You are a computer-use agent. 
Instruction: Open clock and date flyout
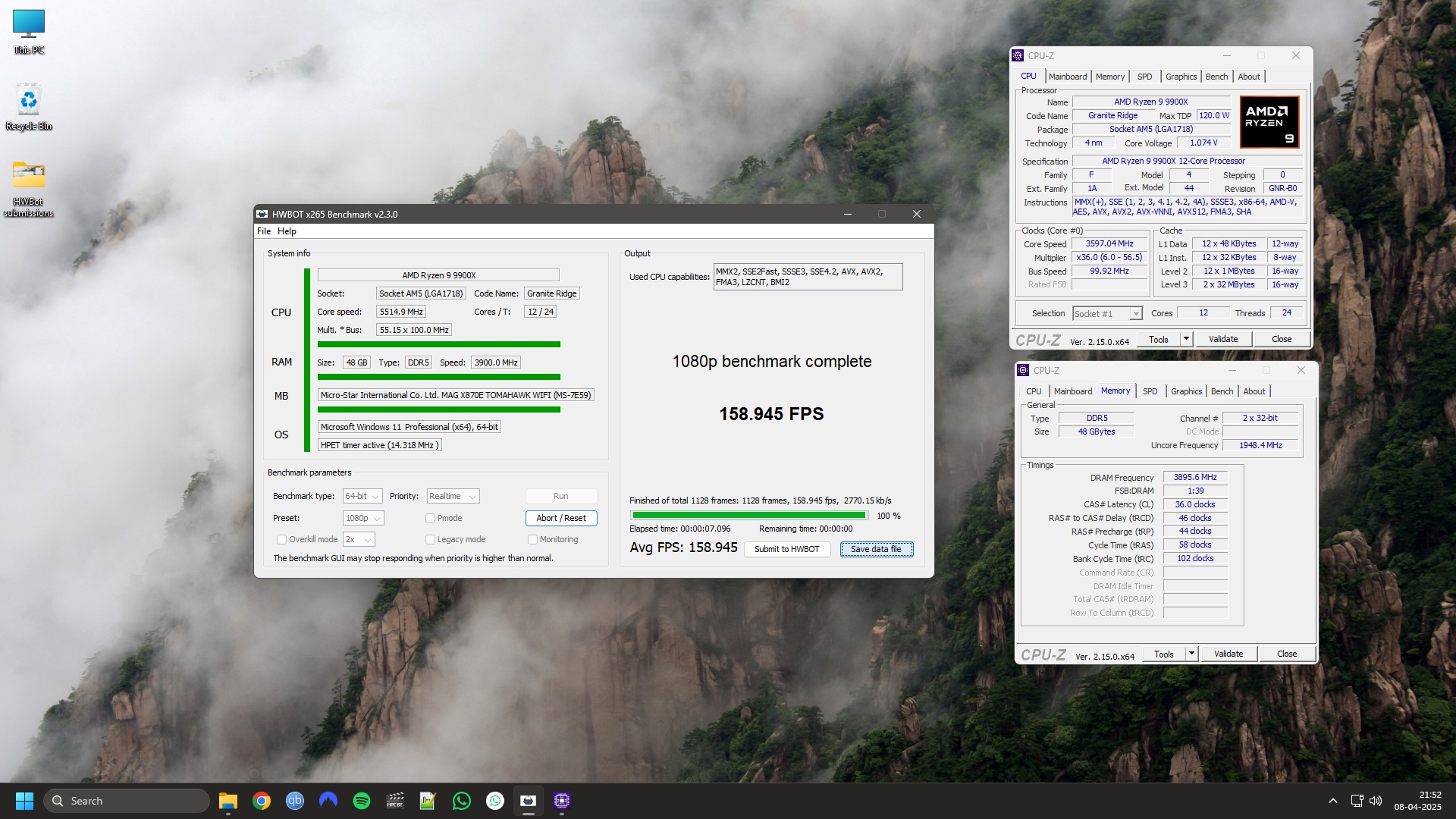coord(1417,801)
